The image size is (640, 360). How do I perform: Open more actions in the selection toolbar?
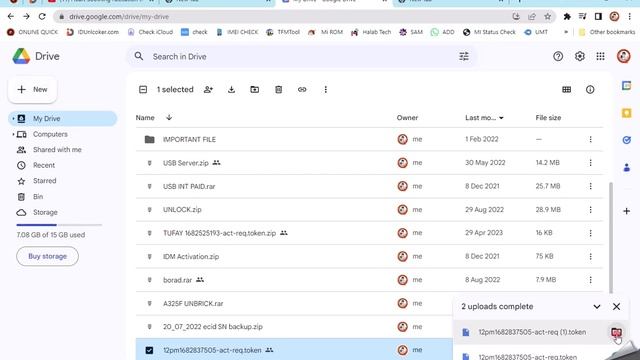(325, 89)
